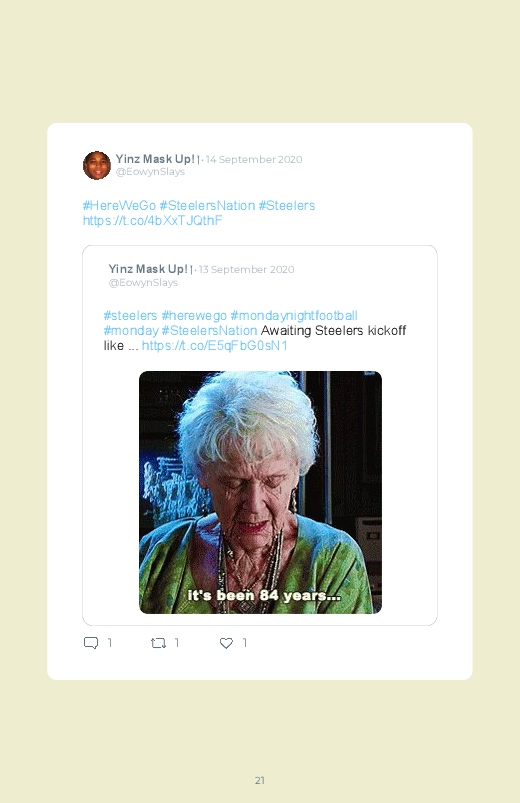Open the #steelers hashtag in quoted tweet

pos(130,315)
